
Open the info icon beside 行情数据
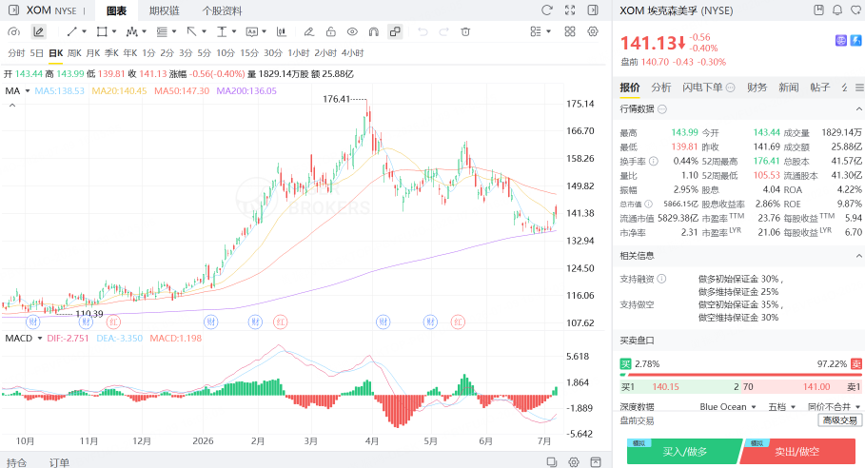[662, 109]
